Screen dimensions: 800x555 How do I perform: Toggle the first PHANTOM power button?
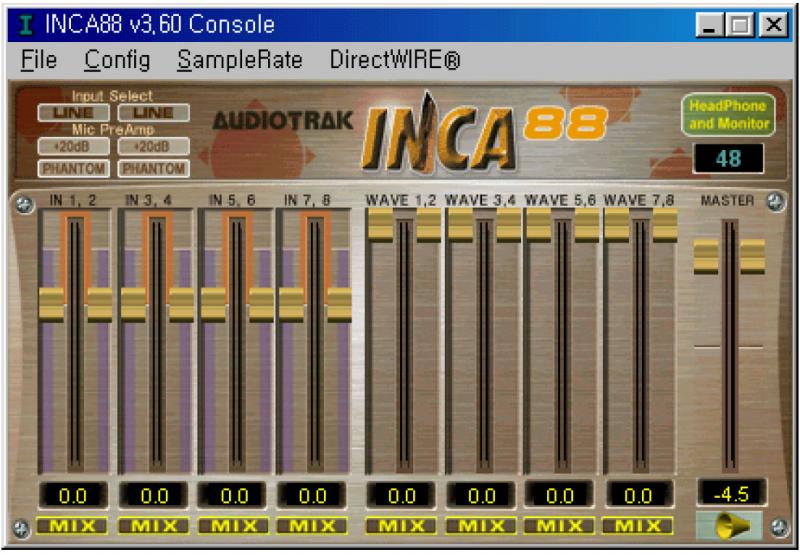(73, 168)
